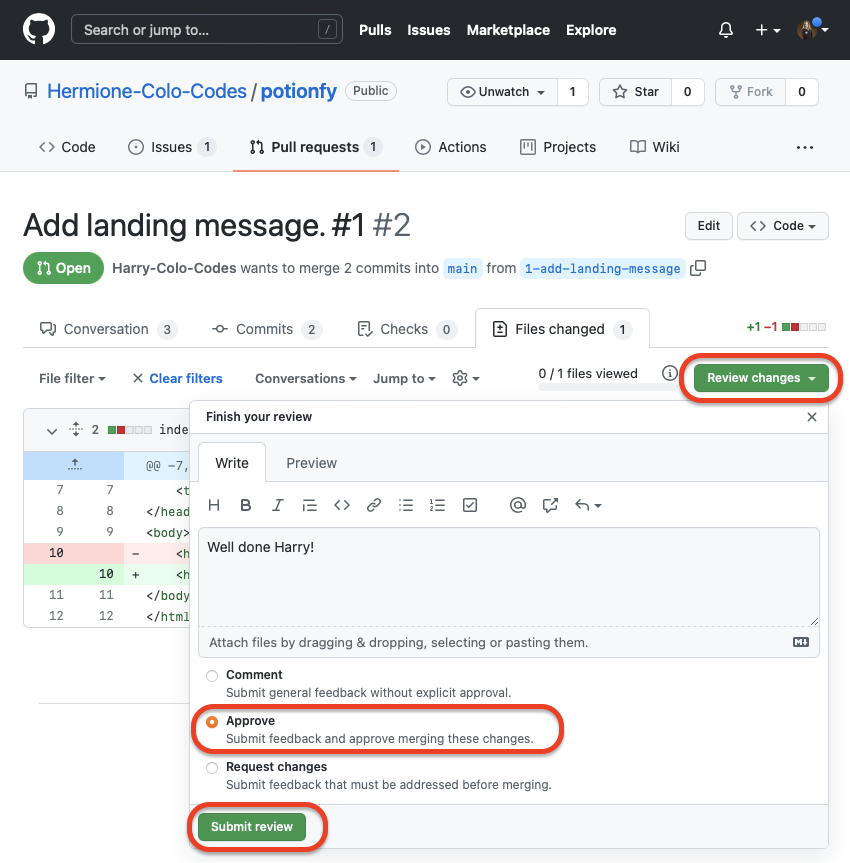
Task: Insert a link using the link icon
Action: click(x=374, y=505)
